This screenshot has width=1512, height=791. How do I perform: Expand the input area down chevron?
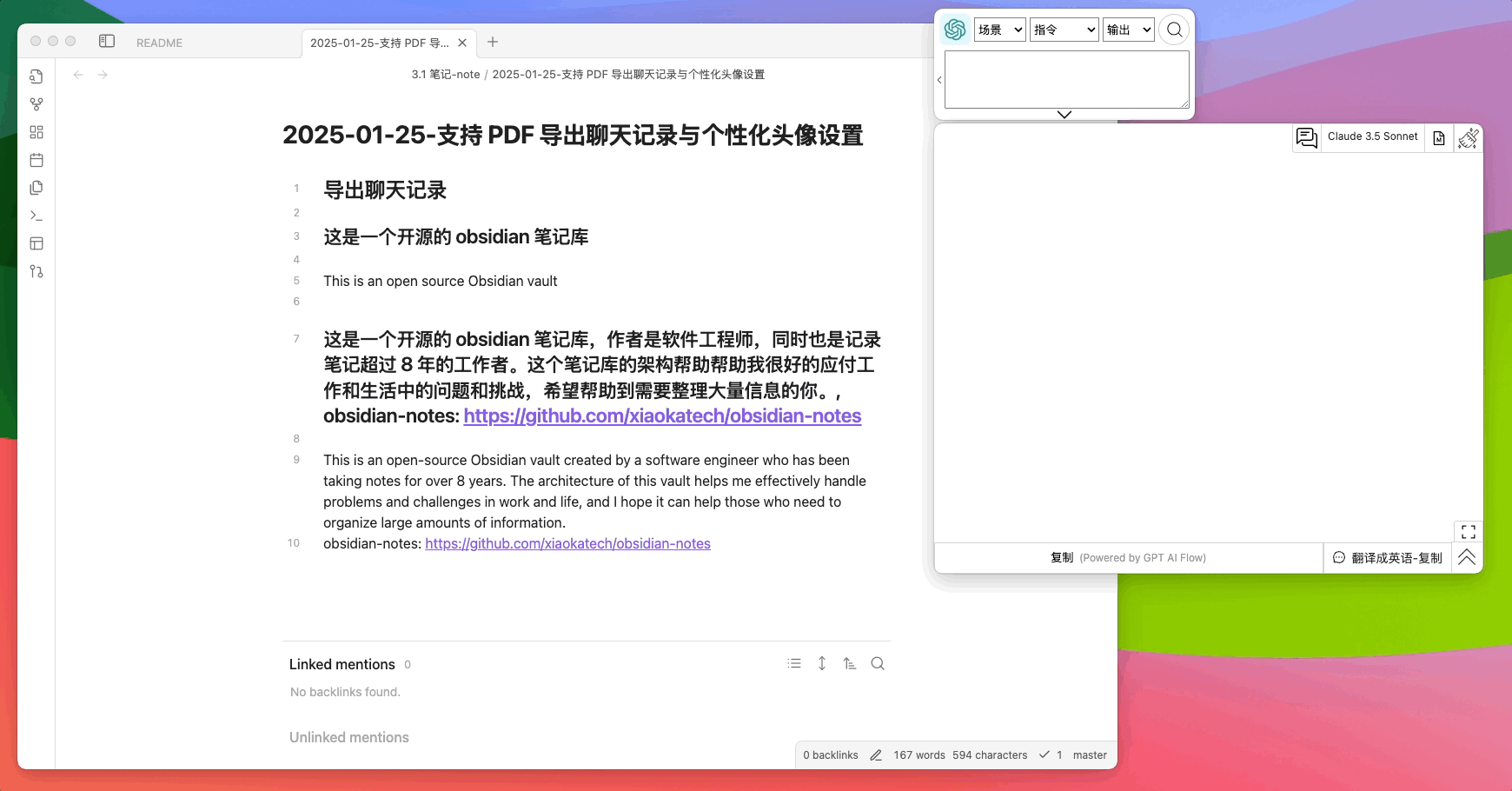tap(1064, 115)
